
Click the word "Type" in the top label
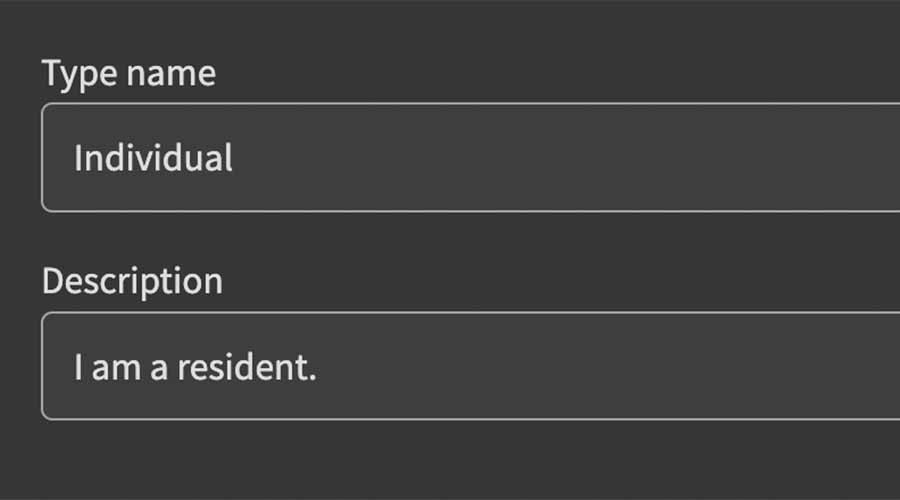click(79, 74)
